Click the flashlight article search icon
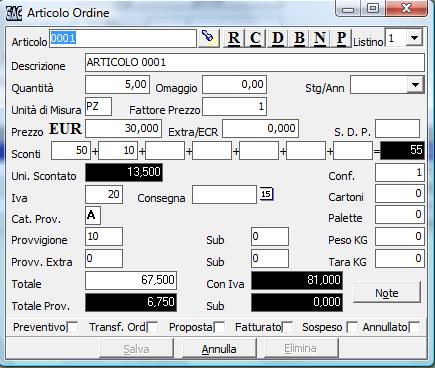The width and height of the screenshot is (435, 368). click(209, 38)
